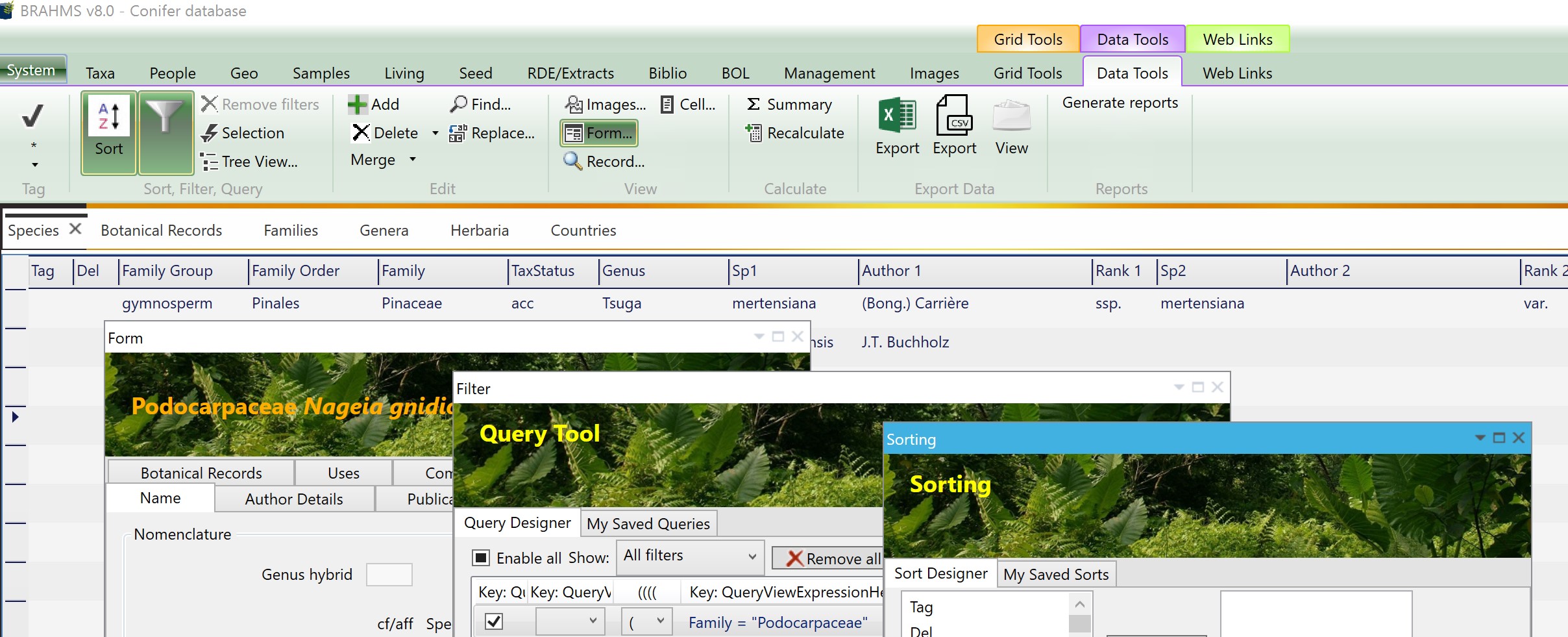This screenshot has width=1568, height=637.
Task: Open My Saved Sorts tab
Action: tap(1056, 574)
